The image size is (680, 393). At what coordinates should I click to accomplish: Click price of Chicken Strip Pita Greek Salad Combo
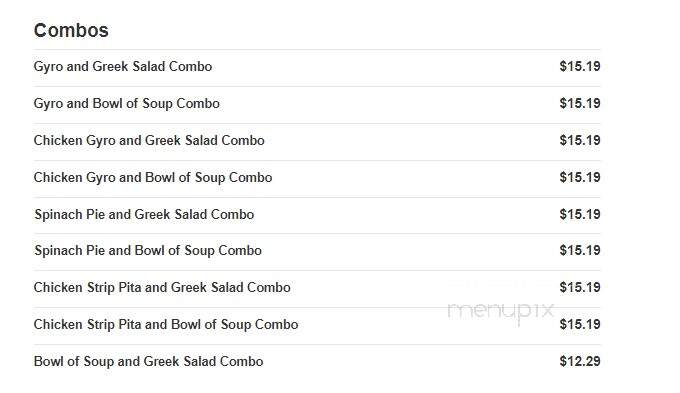(x=580, y=287)
